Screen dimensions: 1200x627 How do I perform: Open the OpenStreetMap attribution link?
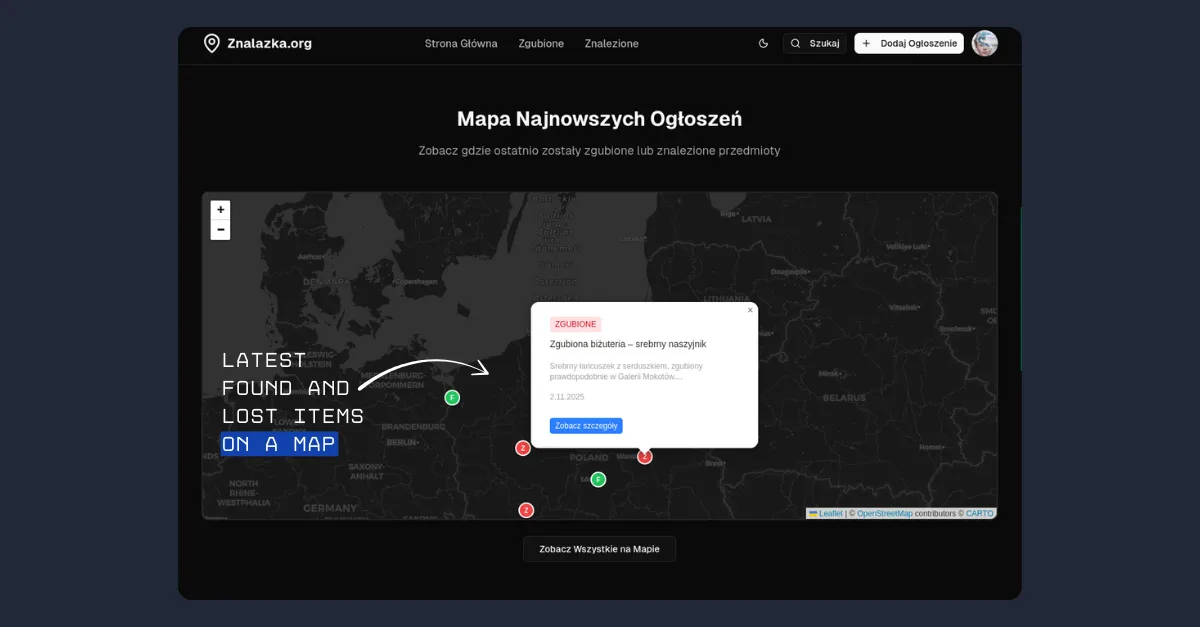coord(885,513)
